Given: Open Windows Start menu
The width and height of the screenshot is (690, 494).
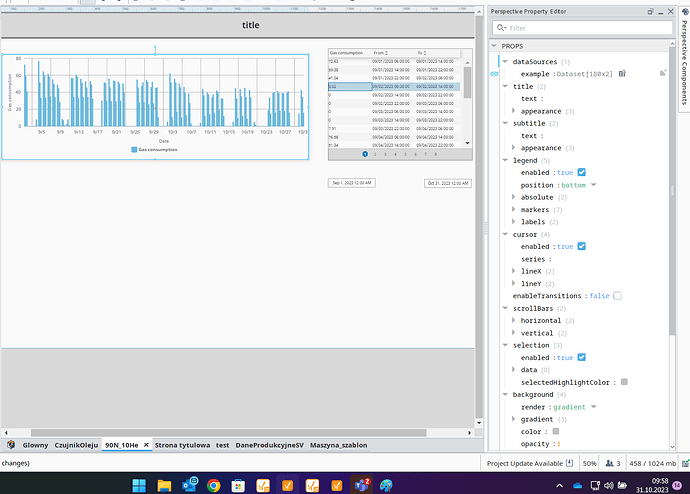Looking at the screenshot, I should pyautogui.click(x=139, y=486).
